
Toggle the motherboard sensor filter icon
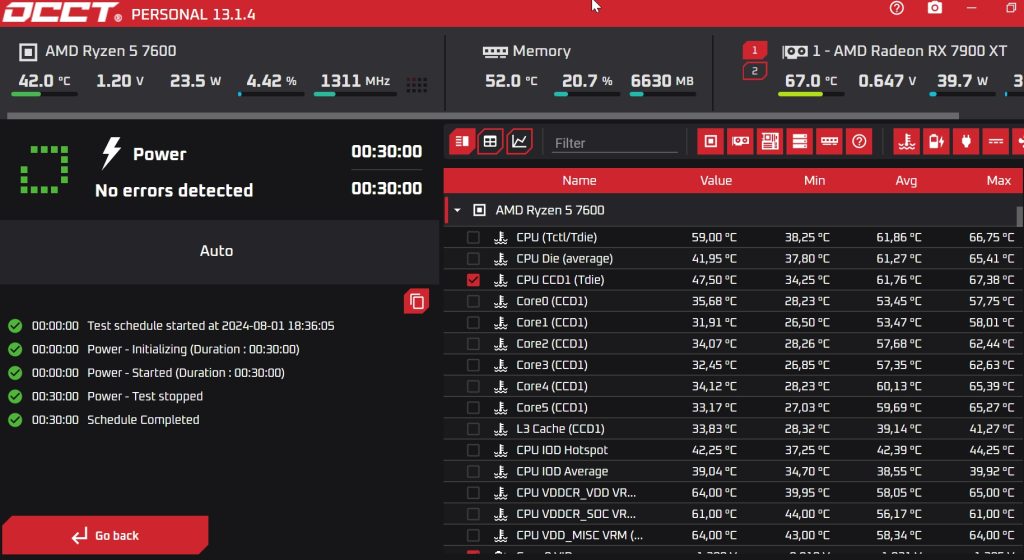tap(770, 142)
